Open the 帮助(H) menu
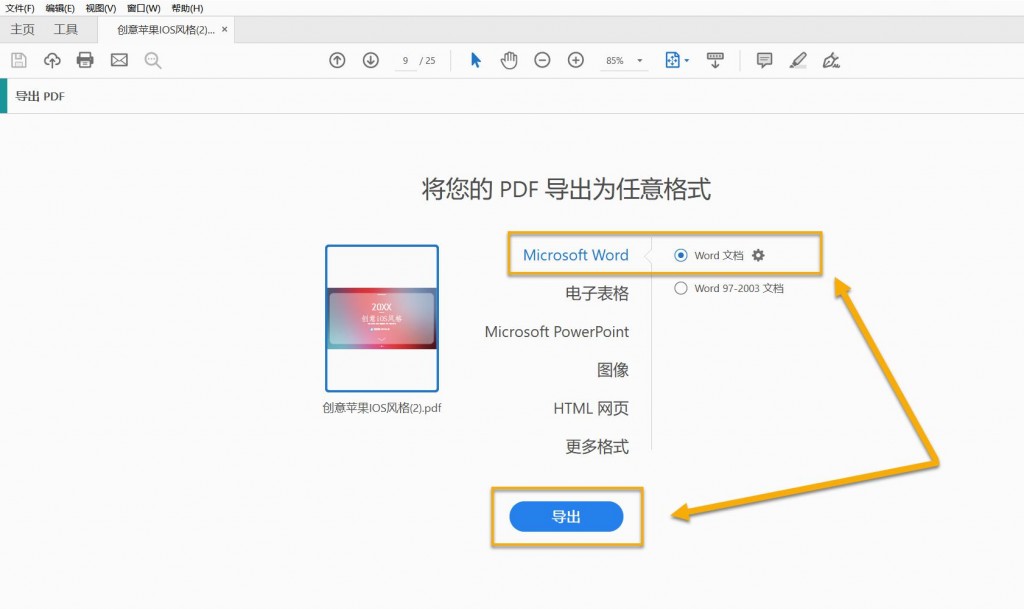The height and width of the screenshot is (609, 1024). [x=187, y=8]
